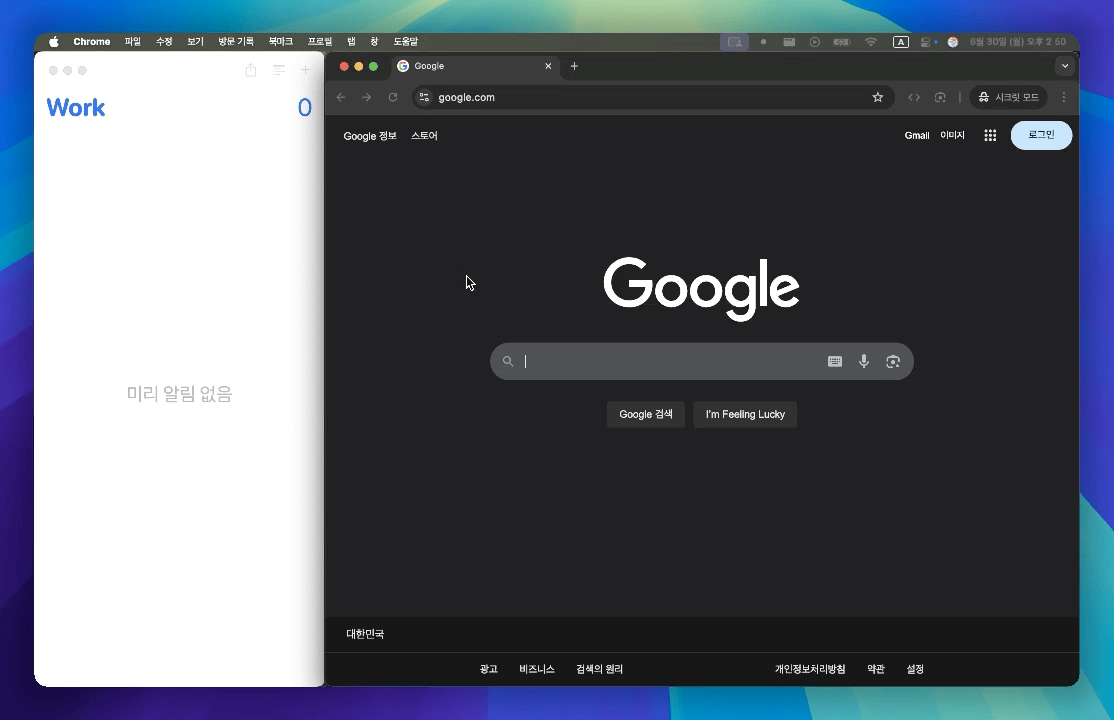Click the Google logo
The width and height of the screenshot is (1114, 720).
(x=701, y=289)
